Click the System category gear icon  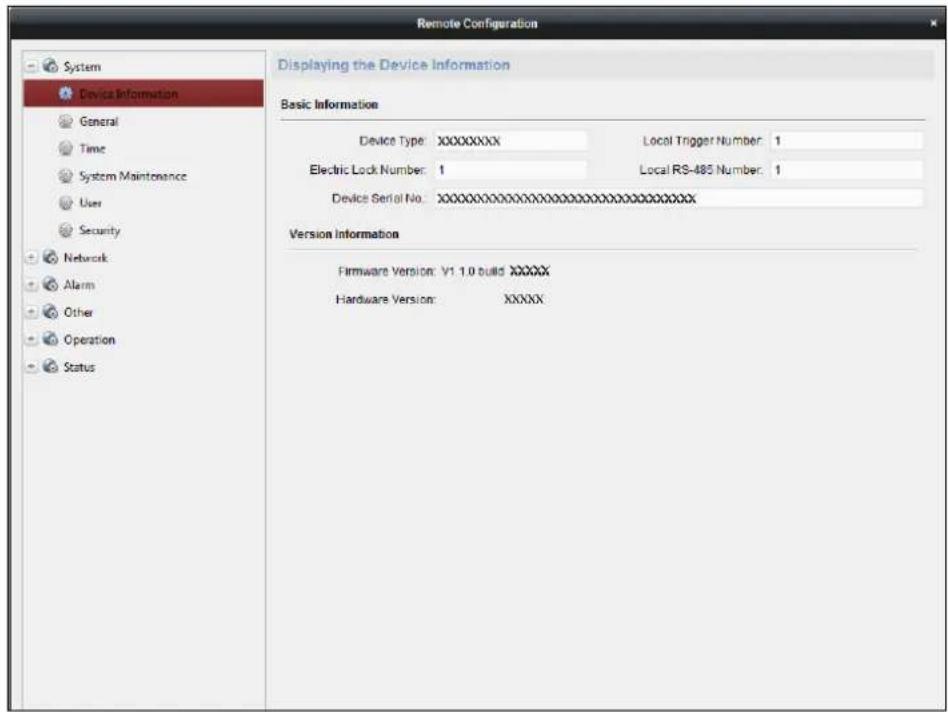click(51, 65)
